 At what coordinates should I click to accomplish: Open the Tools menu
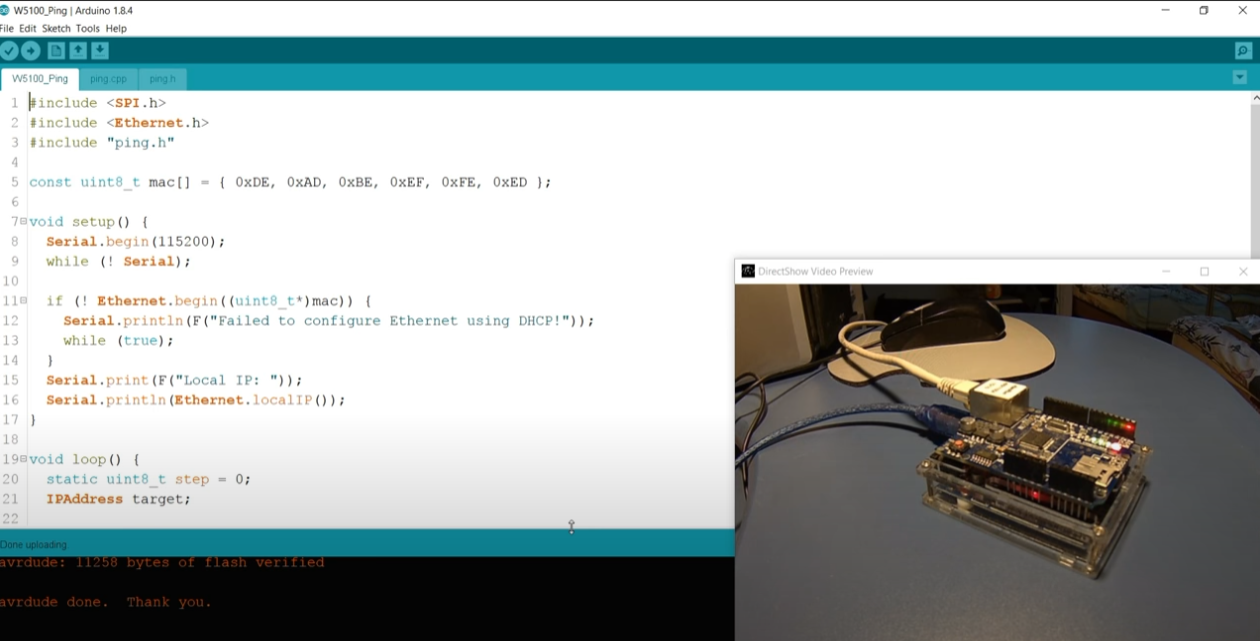[x=88, y=28]
